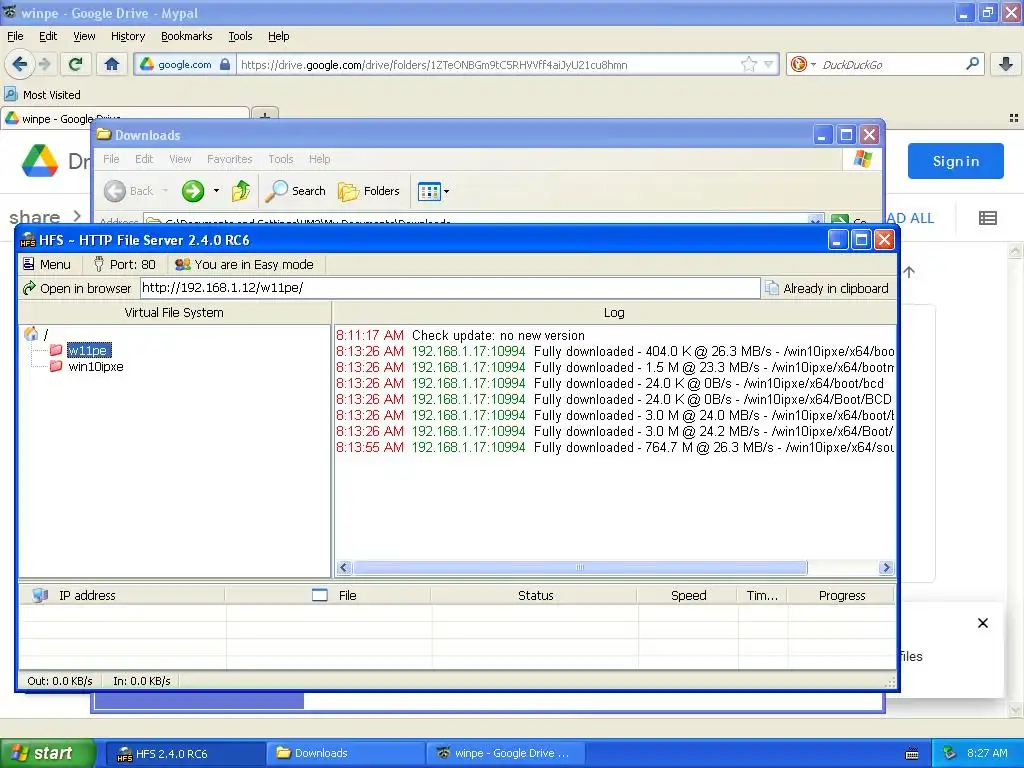This screenshot has width=1024, height=768.
Task: Click the Start button
Action: point(46,753)
